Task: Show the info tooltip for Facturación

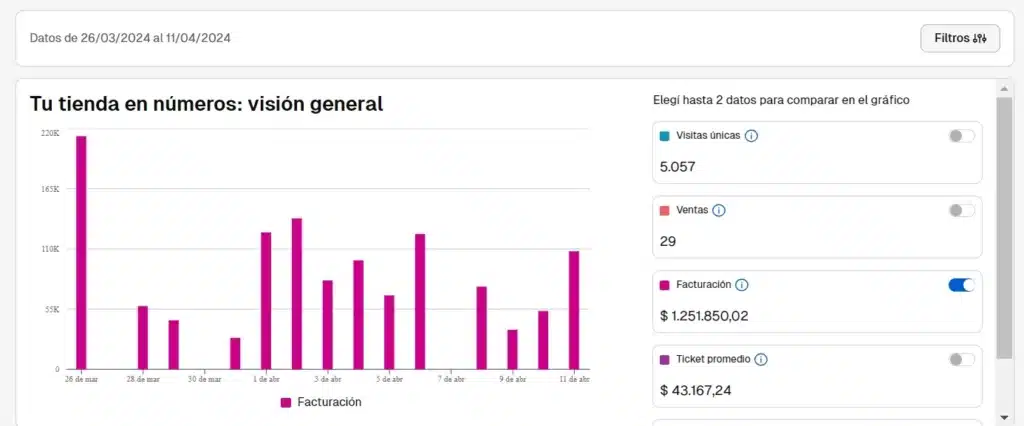Action: [741, 285]
